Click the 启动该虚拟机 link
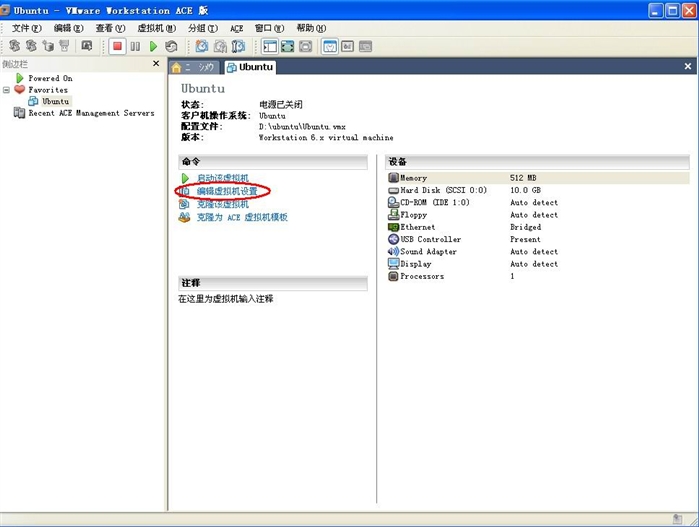The image size is (699, 527). tap(223, 178)
